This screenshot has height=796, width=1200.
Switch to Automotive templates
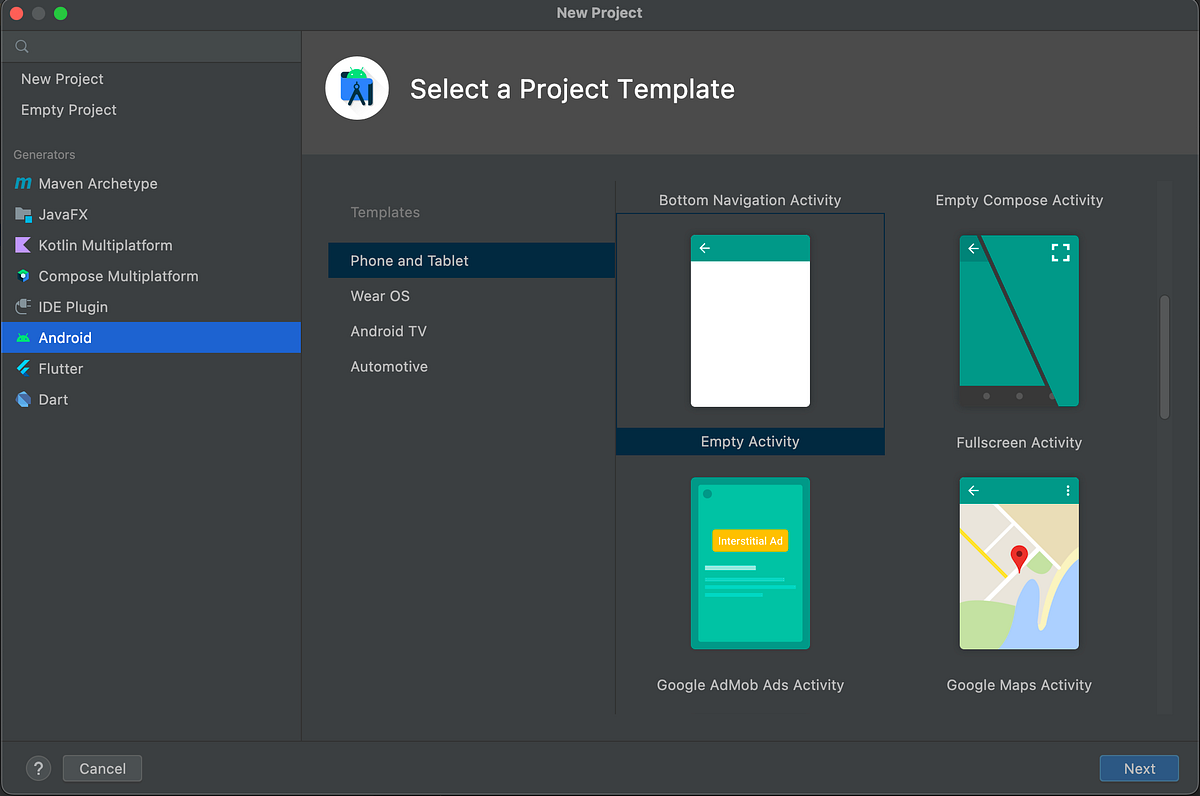coord(471,367)
